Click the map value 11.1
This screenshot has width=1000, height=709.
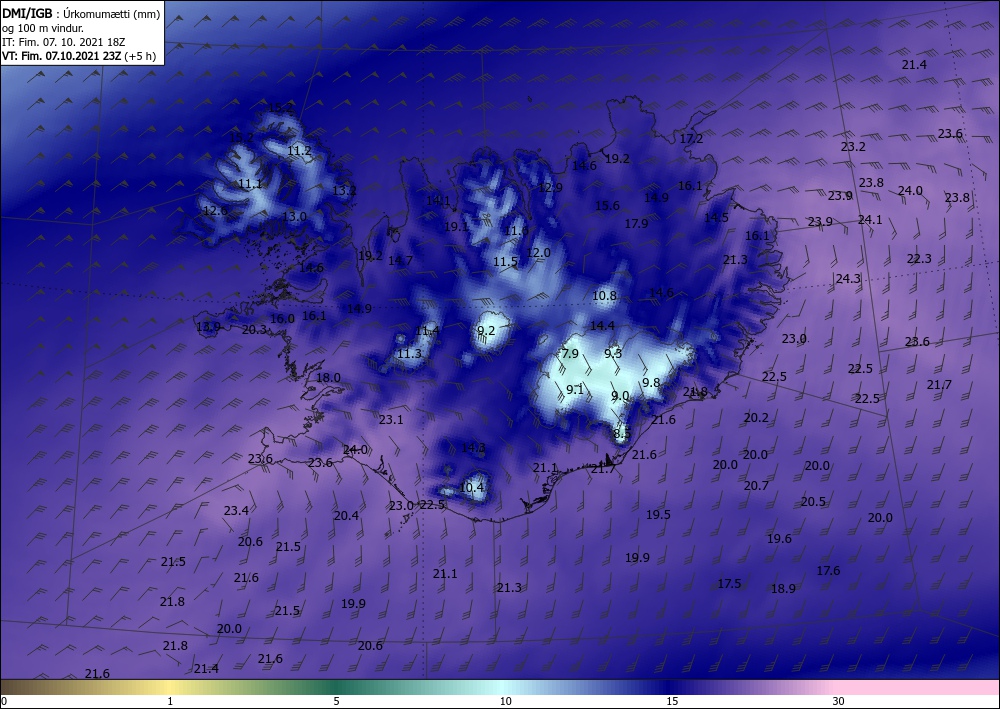tap(250, 184)
